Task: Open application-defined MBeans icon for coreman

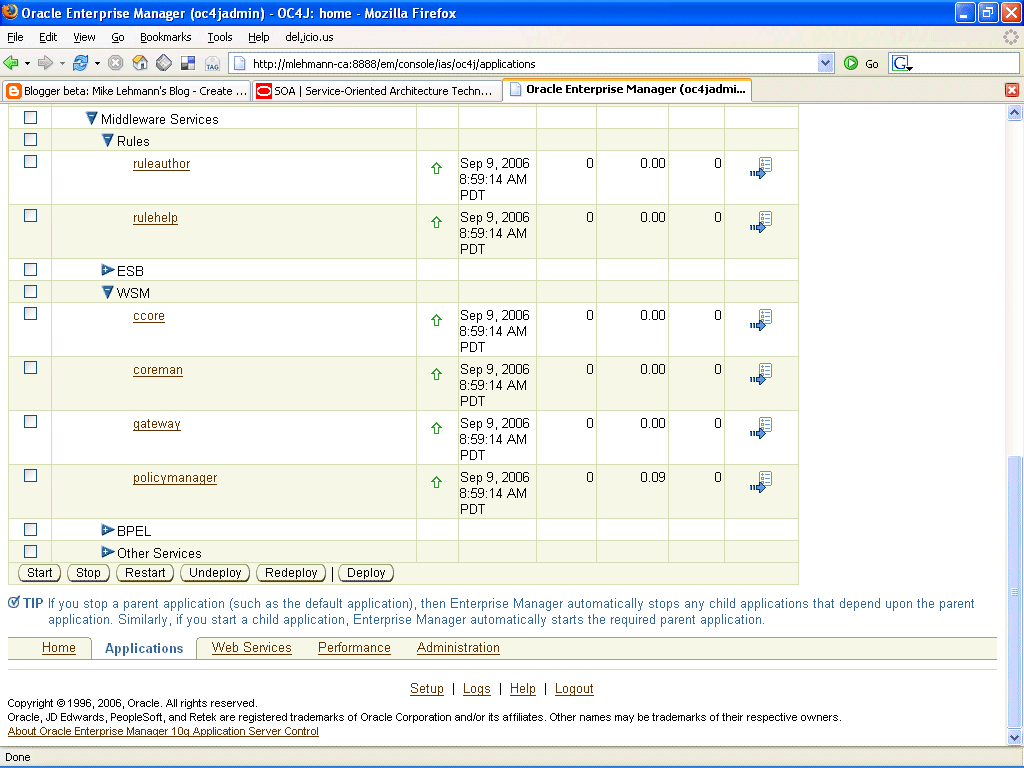Action: tap(761, 374)
